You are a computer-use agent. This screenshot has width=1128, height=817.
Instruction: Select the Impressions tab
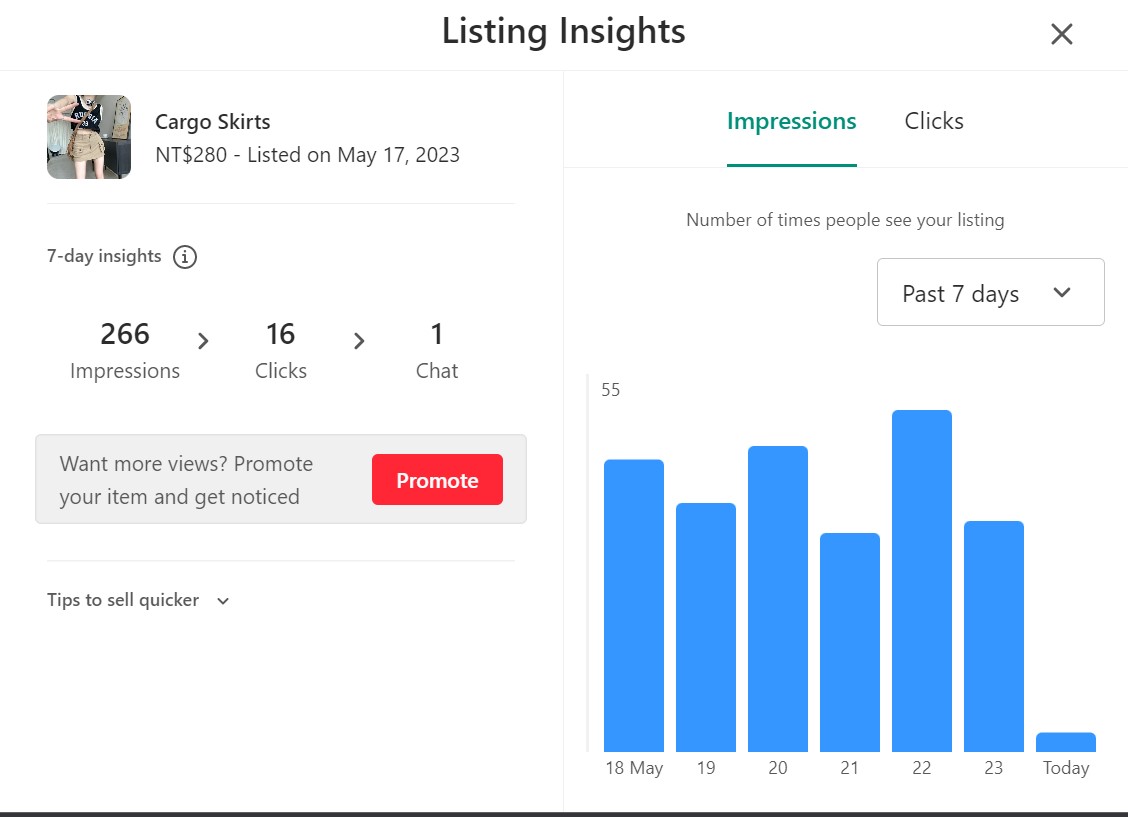(791, 121)
